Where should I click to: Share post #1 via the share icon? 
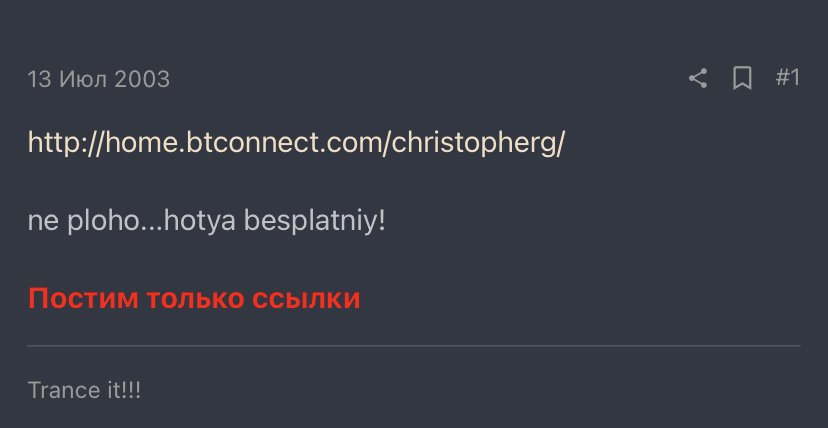click(698, 79)
